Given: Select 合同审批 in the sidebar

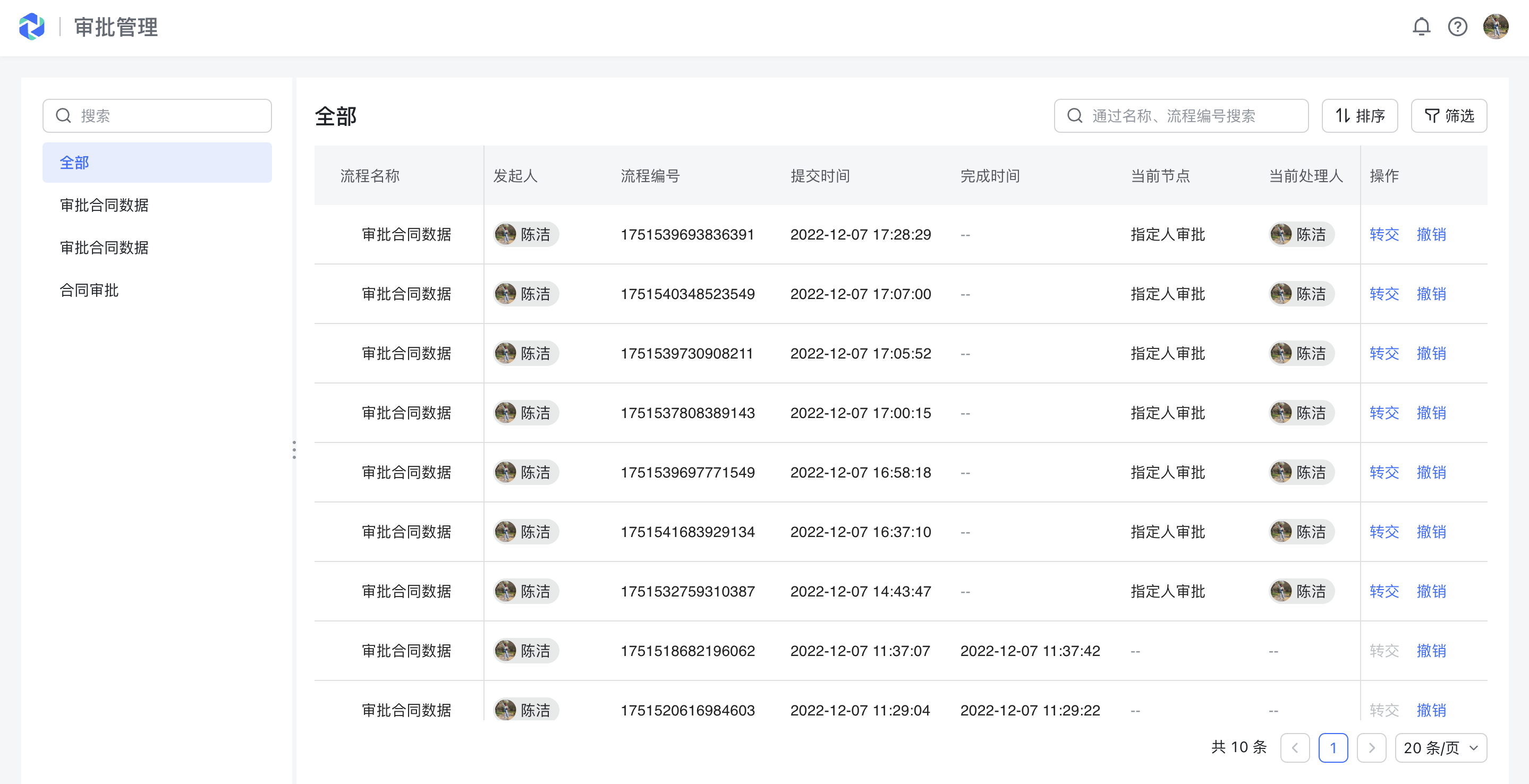Looking at the screenshot, I should coord(157,290).
